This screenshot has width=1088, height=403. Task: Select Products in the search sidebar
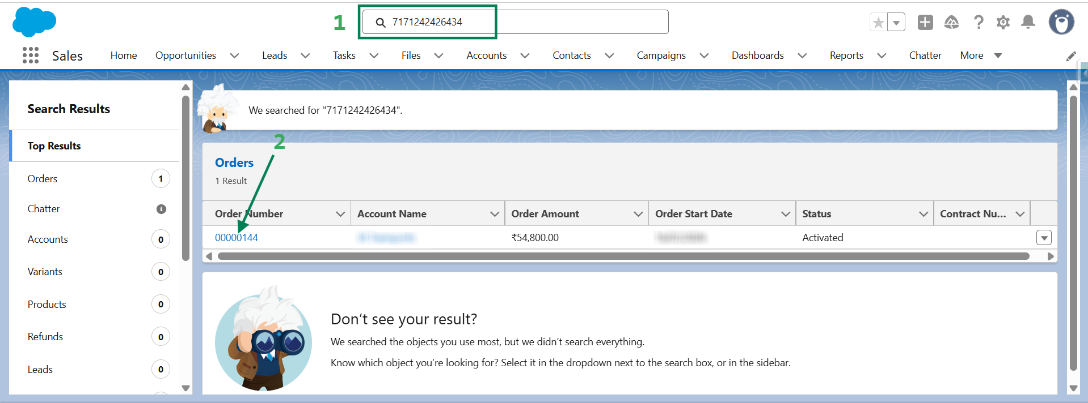pyautogui.click(x=94, y=305)
